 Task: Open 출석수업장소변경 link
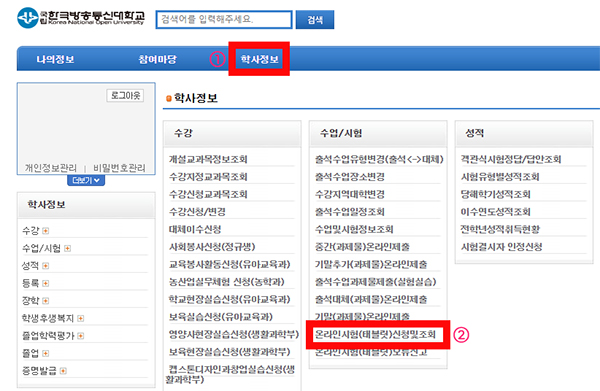coord(350,177)
